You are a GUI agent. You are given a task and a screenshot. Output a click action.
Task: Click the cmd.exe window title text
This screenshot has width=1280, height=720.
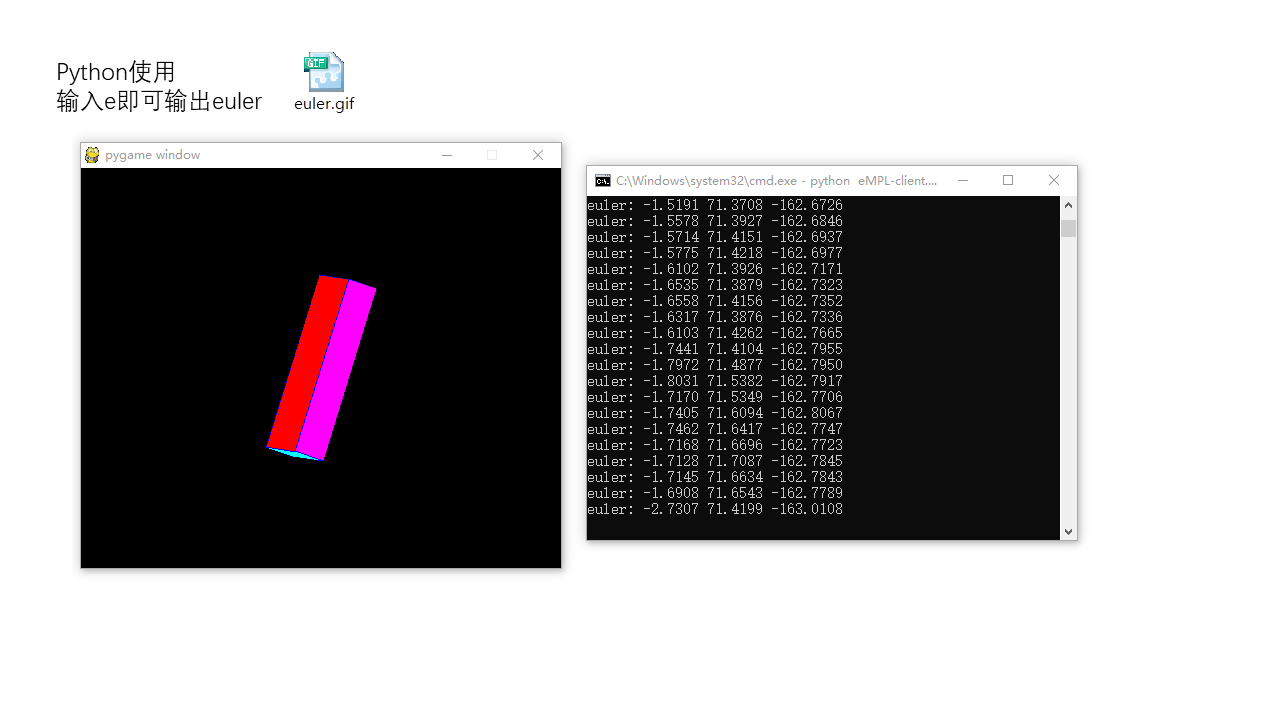click(776, 181)
